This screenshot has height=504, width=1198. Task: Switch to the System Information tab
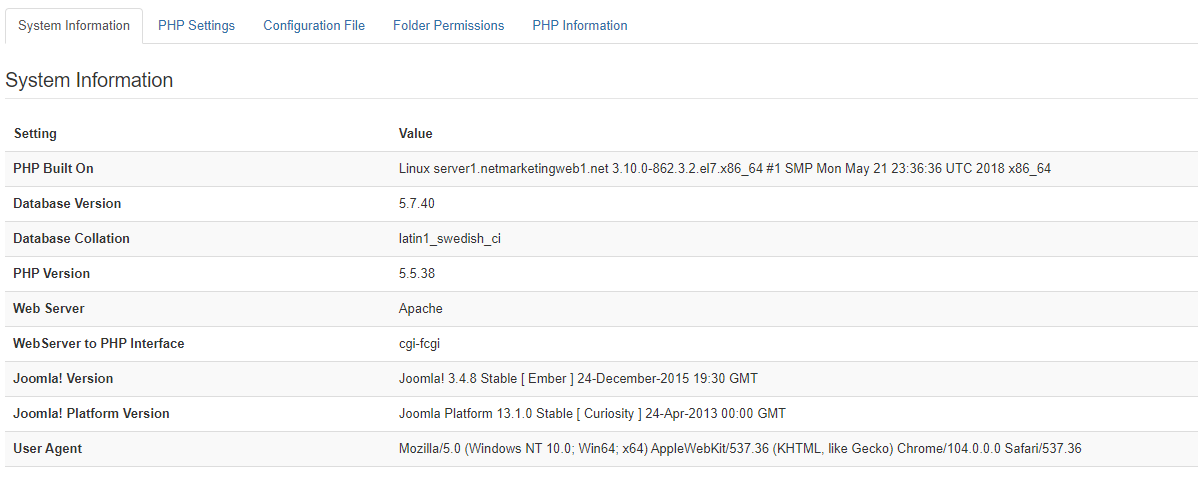click(x=74, y=26)
